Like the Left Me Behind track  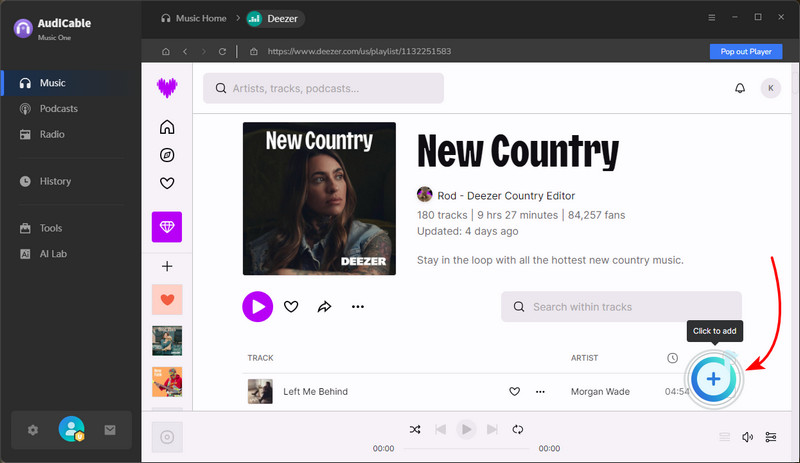pos(514,392)
